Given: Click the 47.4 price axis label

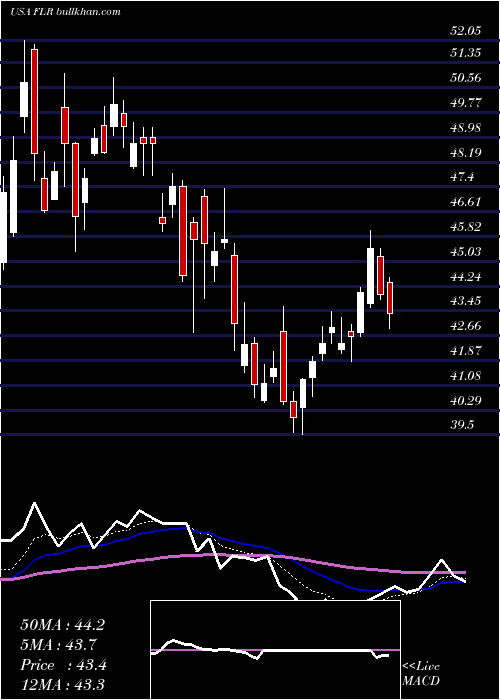Looking at the screenshot, I should 462,177.
